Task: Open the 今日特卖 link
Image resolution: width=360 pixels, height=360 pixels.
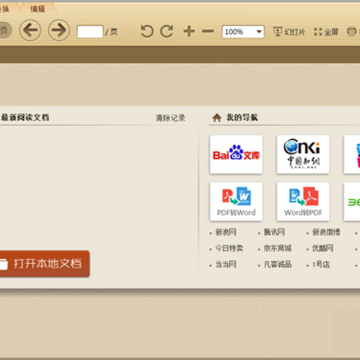Action: [229, 248]
